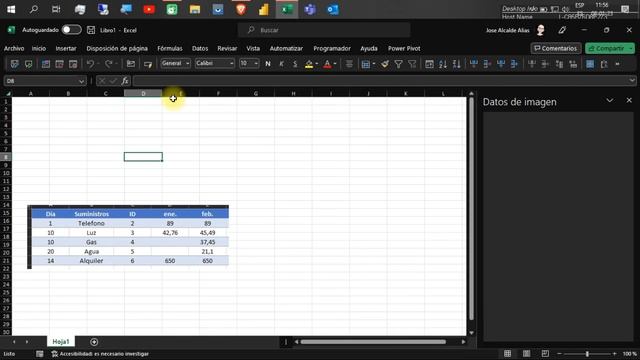640x360 pixels.
Task: Toggle italic formatting (K)
Action: (282, 64)
